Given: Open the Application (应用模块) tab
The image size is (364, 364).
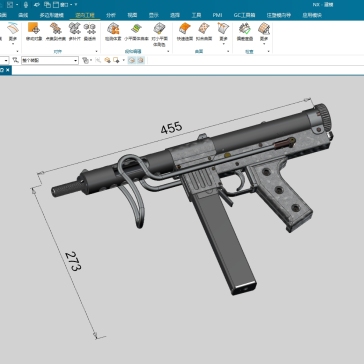Looking at the screenshot, I should (312, 15).
